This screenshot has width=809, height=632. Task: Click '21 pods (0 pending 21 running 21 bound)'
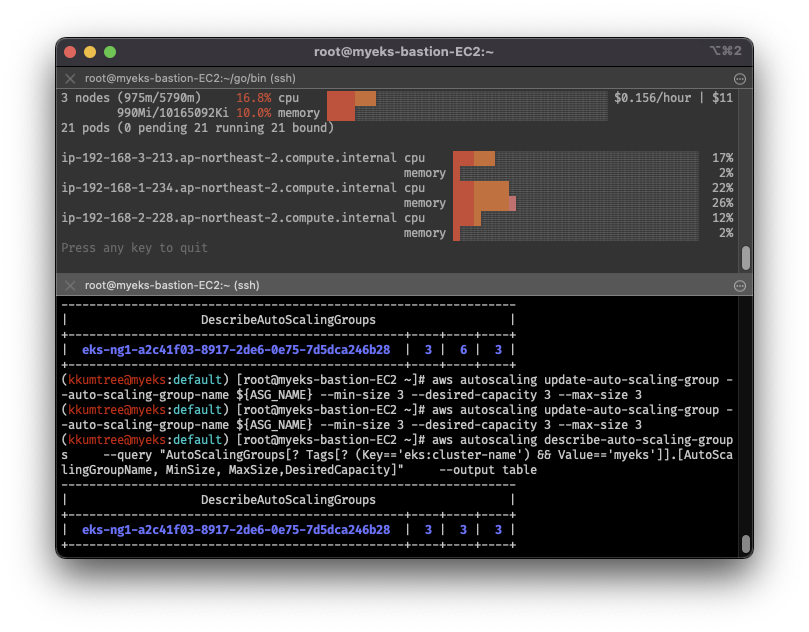(x=198, y=128)
